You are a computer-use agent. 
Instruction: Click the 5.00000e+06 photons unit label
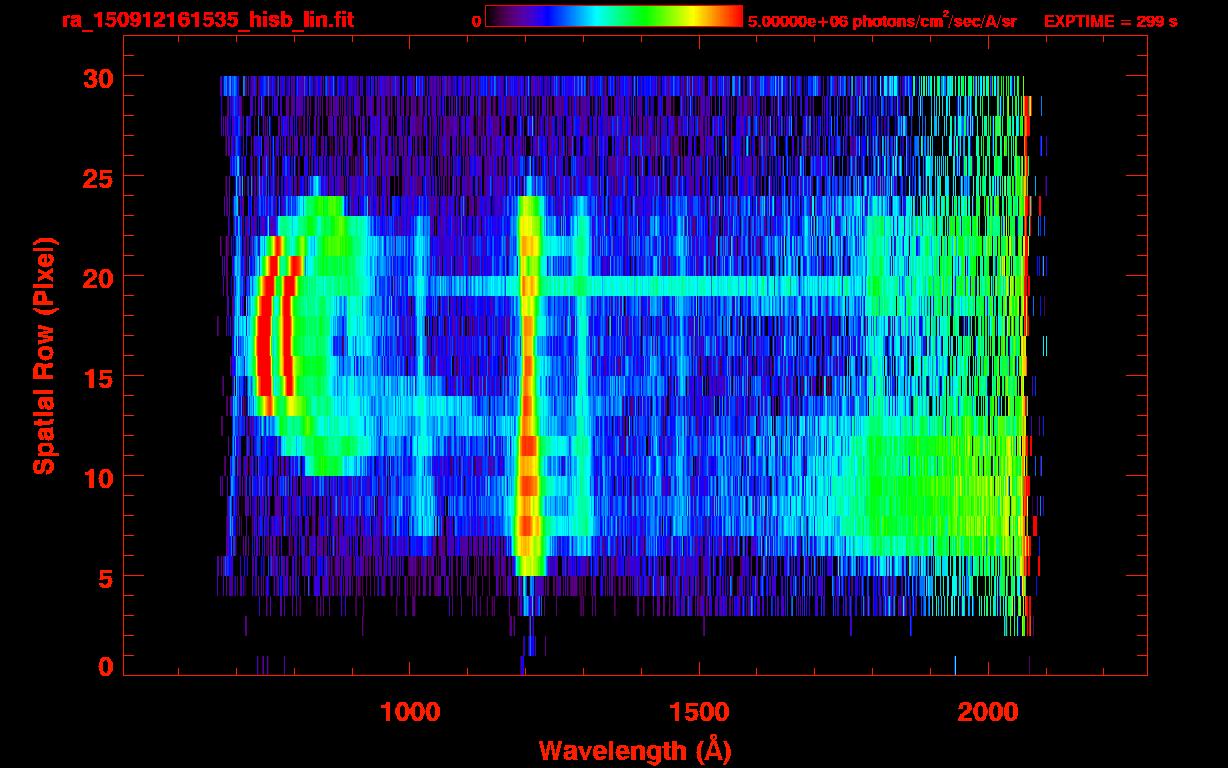[x=882, y=20]
